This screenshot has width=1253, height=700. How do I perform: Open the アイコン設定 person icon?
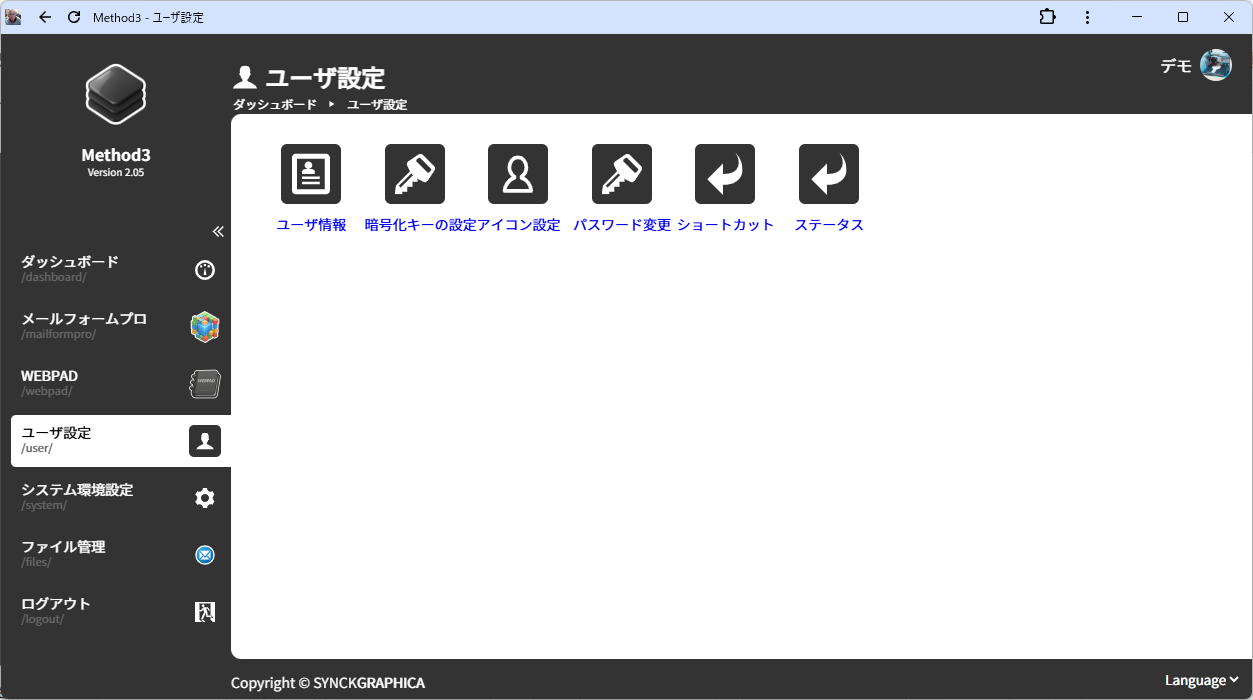(518, 174)
